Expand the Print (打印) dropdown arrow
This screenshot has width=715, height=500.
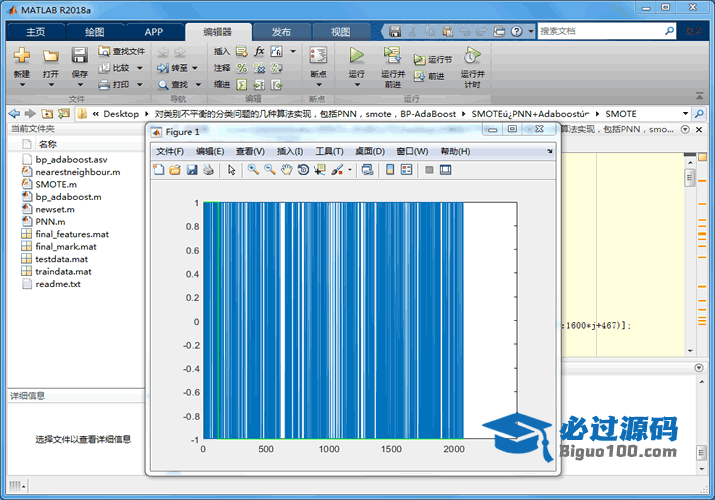point(140,85)
